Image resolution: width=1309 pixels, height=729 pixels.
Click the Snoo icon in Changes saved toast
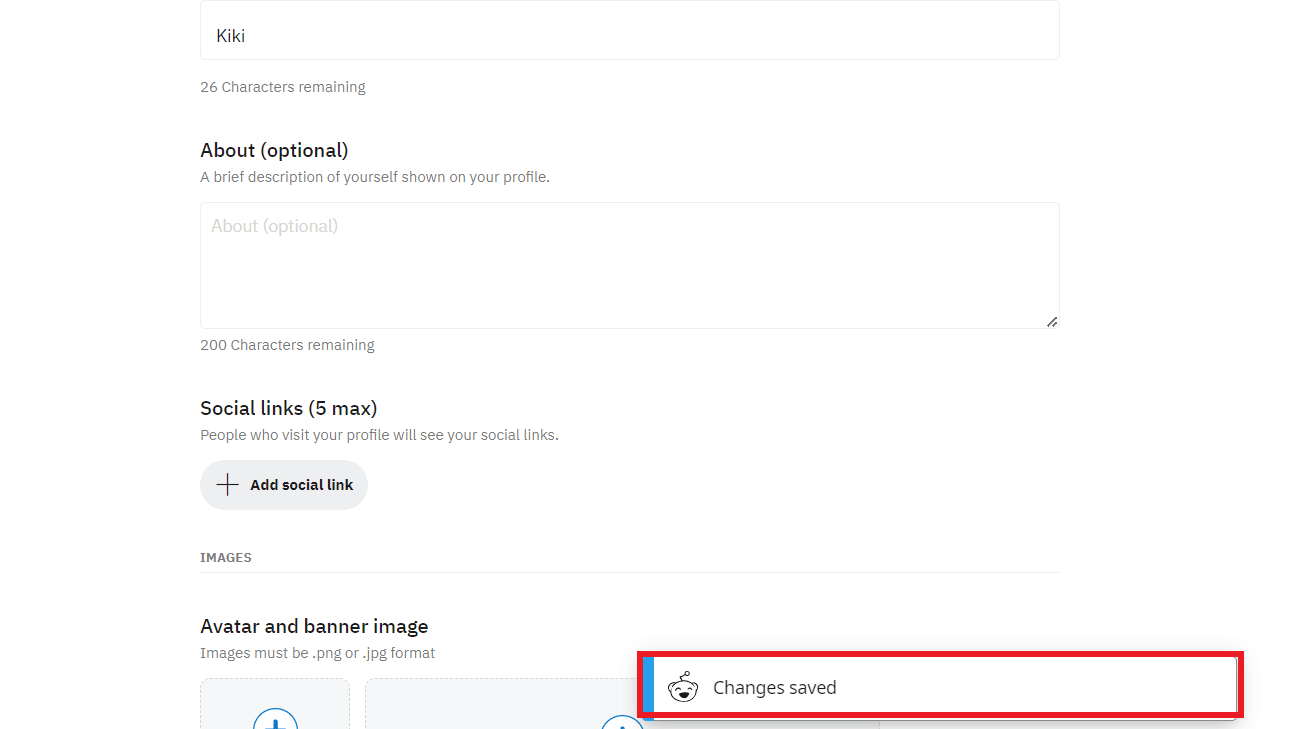683,687
